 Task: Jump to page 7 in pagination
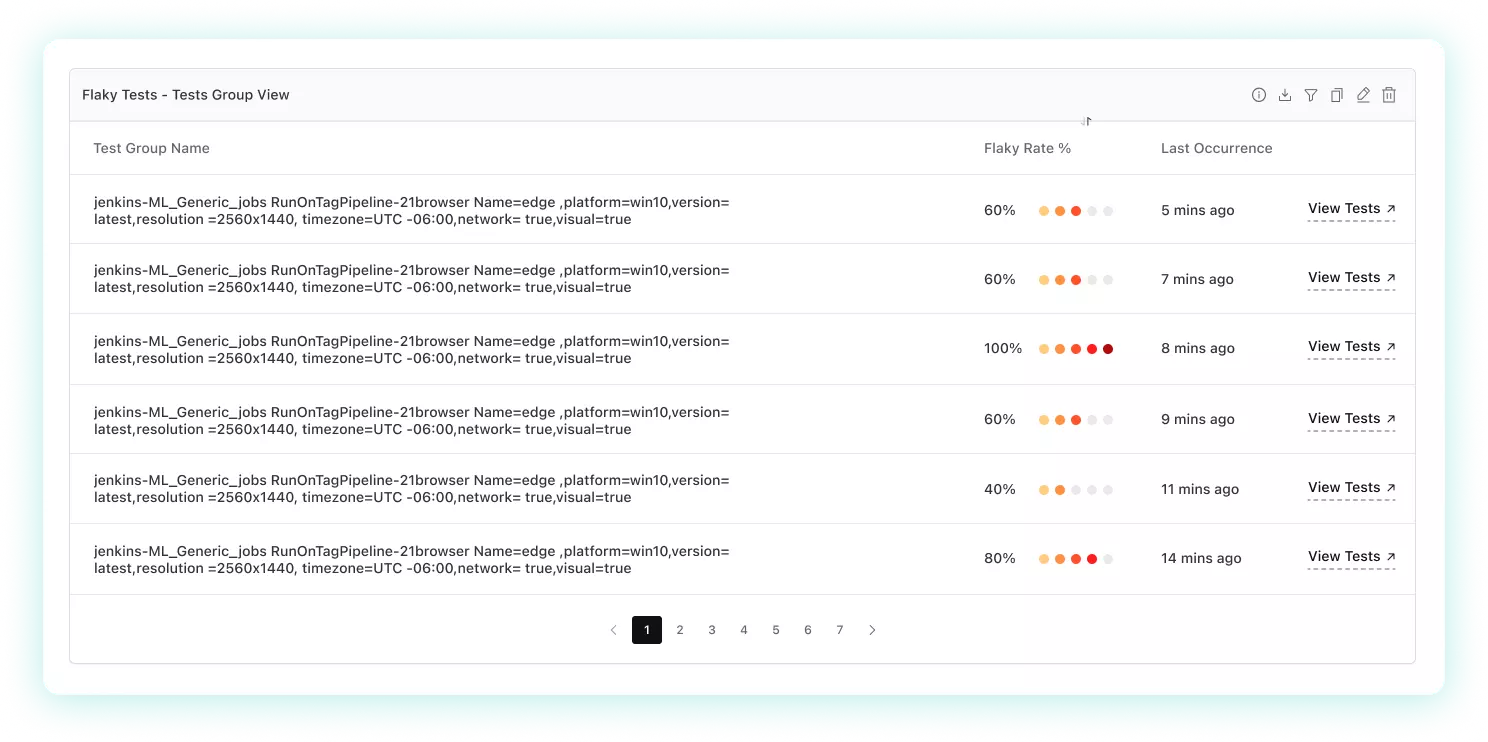(840, 630)
